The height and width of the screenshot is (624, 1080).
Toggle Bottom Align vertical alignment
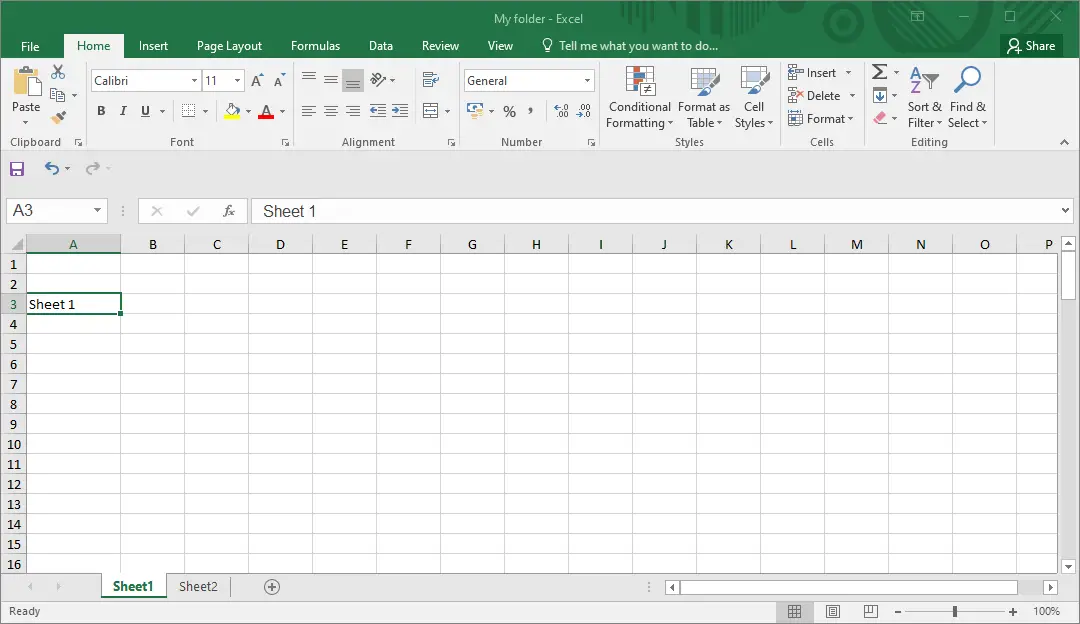(353, 81)
